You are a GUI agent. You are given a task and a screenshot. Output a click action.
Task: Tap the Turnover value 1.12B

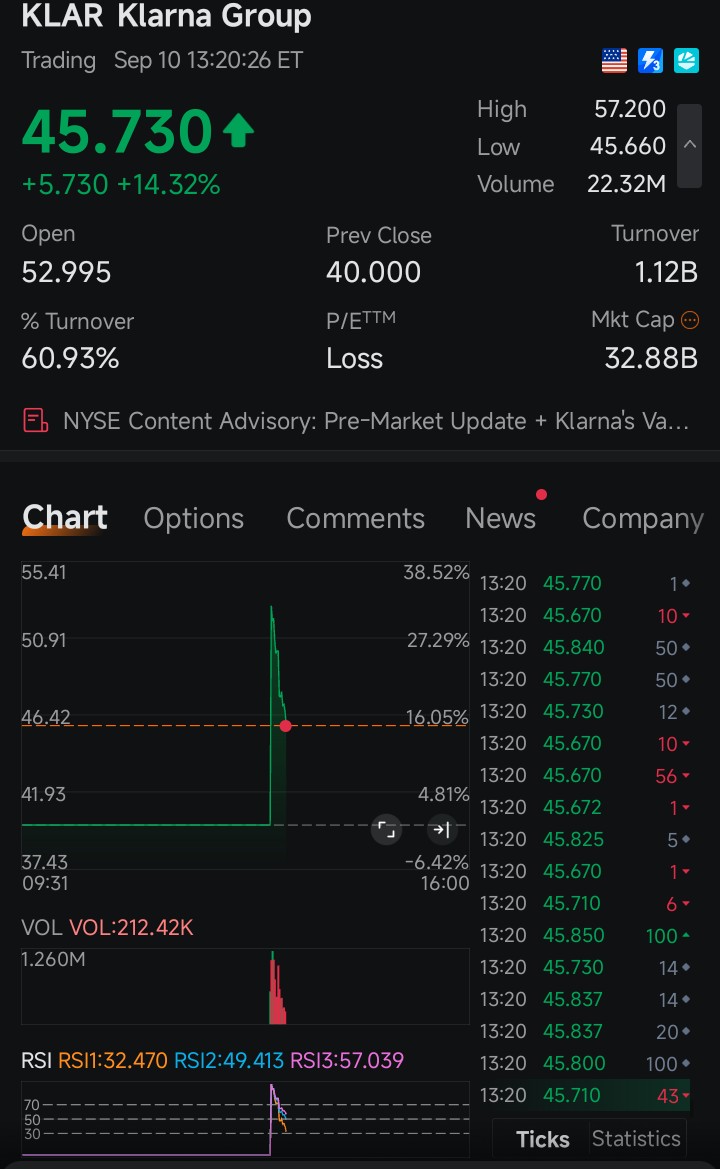point(666,272)
